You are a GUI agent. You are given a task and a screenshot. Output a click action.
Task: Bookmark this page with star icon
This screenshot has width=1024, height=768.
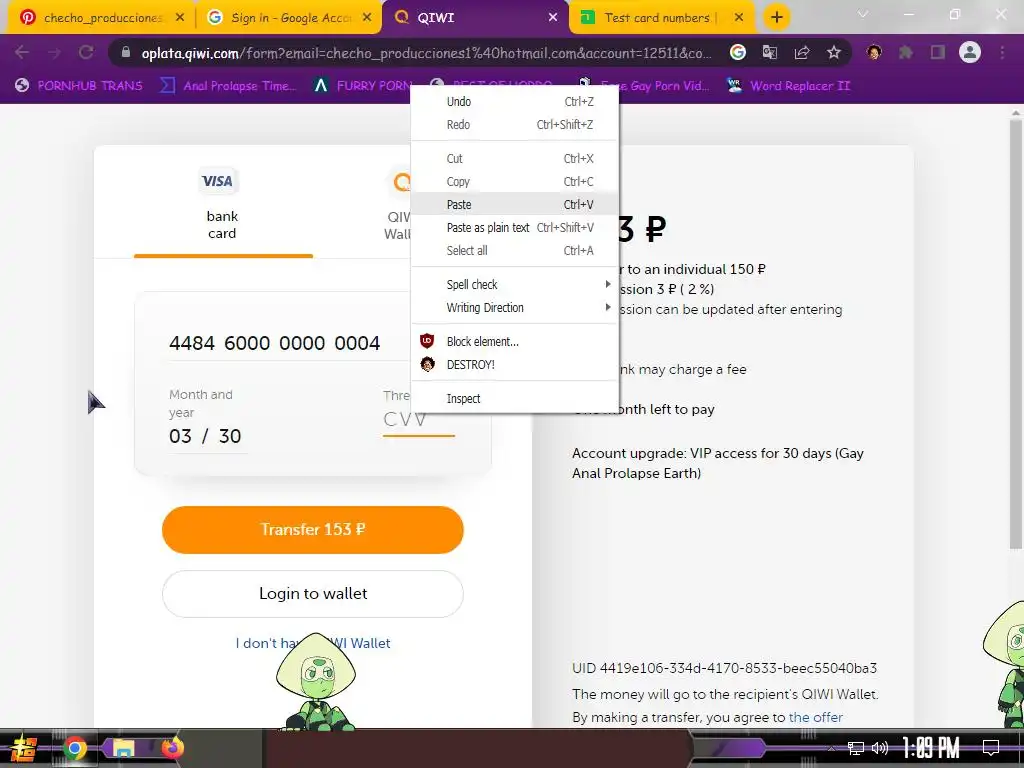[834, 52]
